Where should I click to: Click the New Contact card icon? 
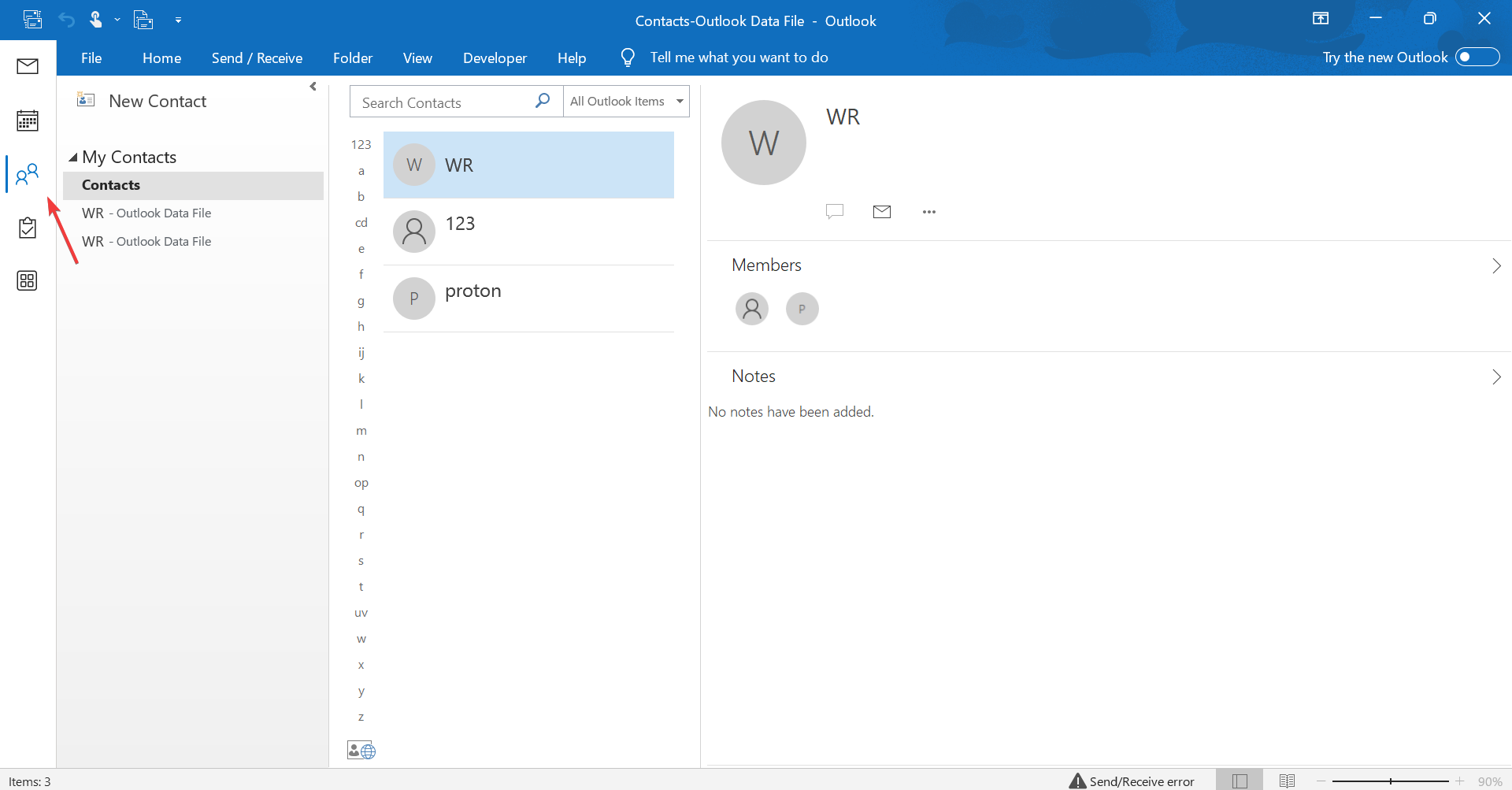86,100
